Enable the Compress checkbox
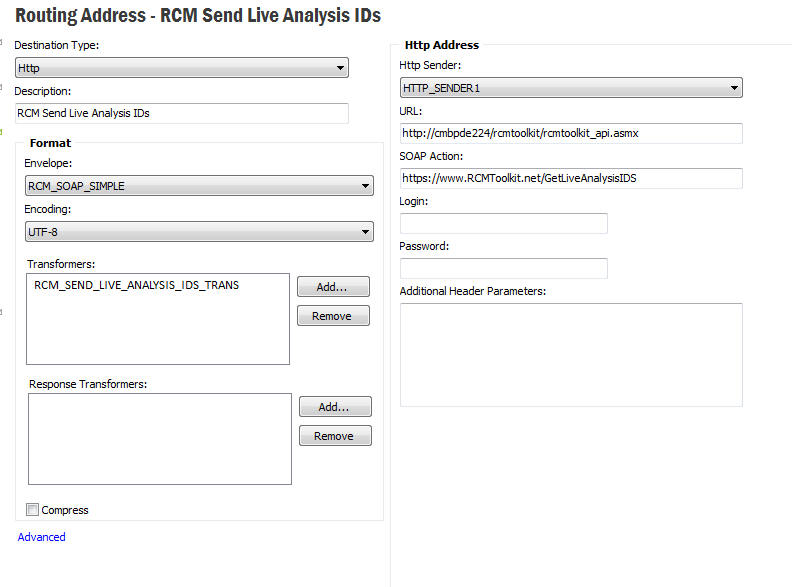792x587 pixels. pos(33,510)
